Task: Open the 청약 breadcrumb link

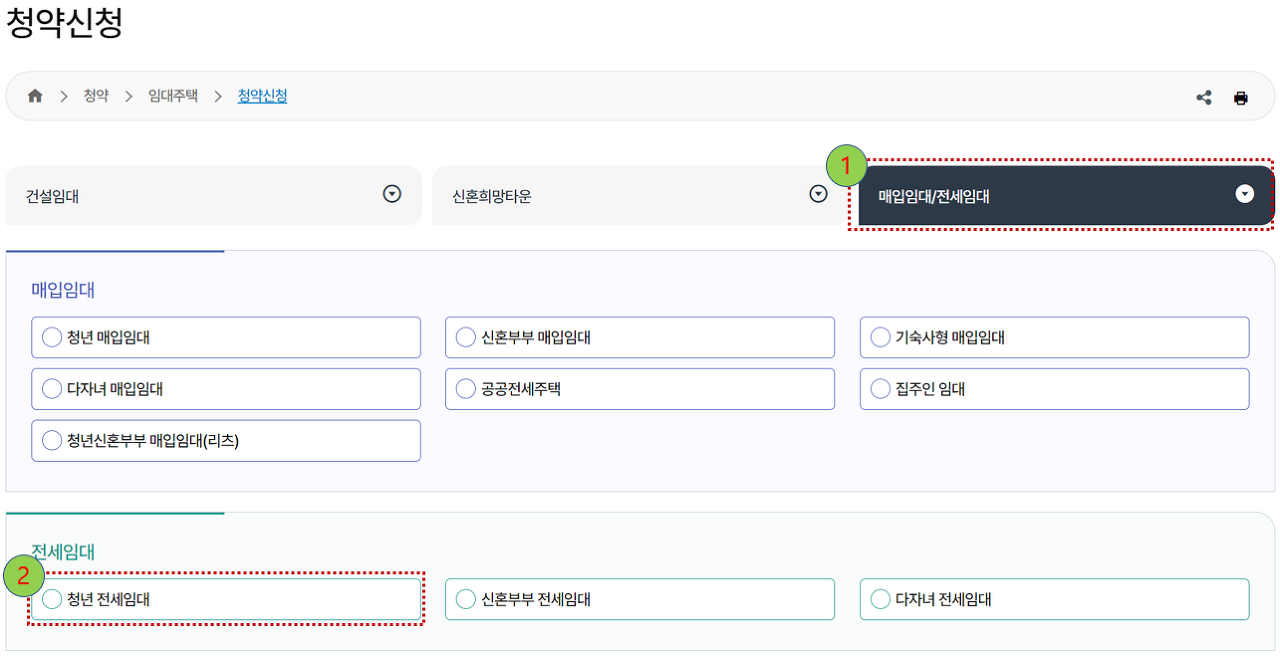Action: tap(95, 96)
